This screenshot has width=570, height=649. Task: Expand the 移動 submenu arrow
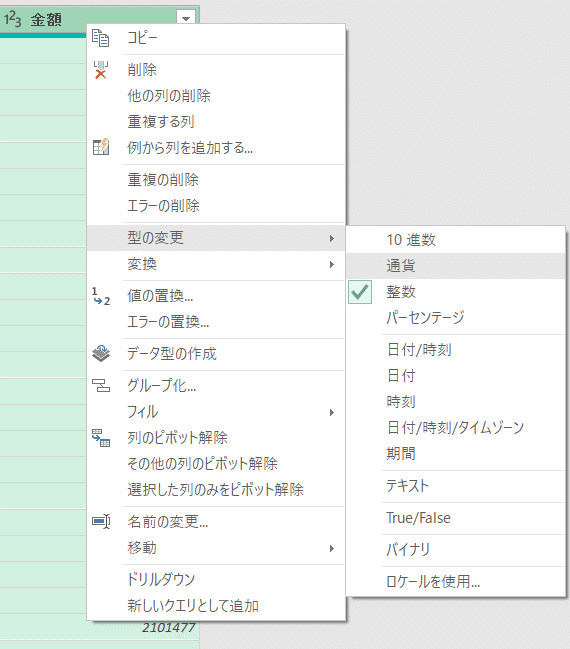(x=332, y=548)
